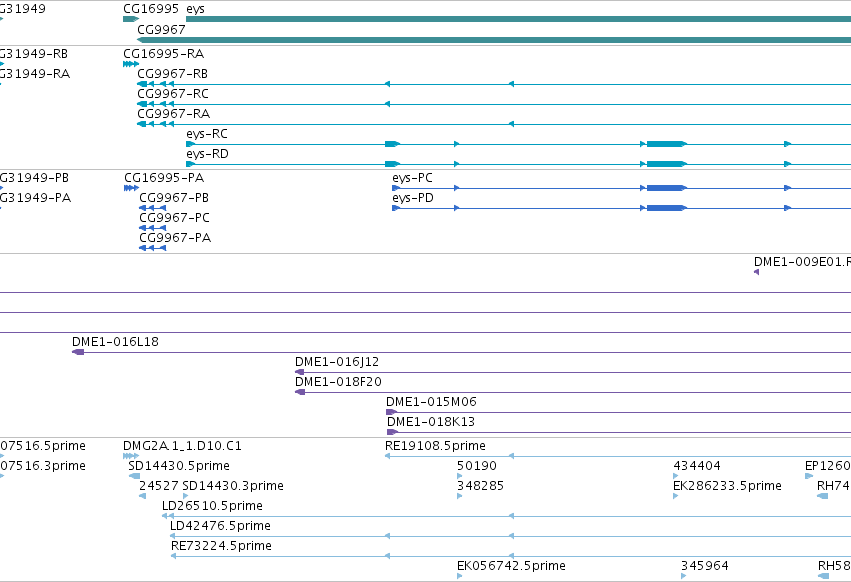Image resolution: width=851 pixels, height=582 pixels.
Task: Select the eys-RC transcript label
Action: point(207,134)
